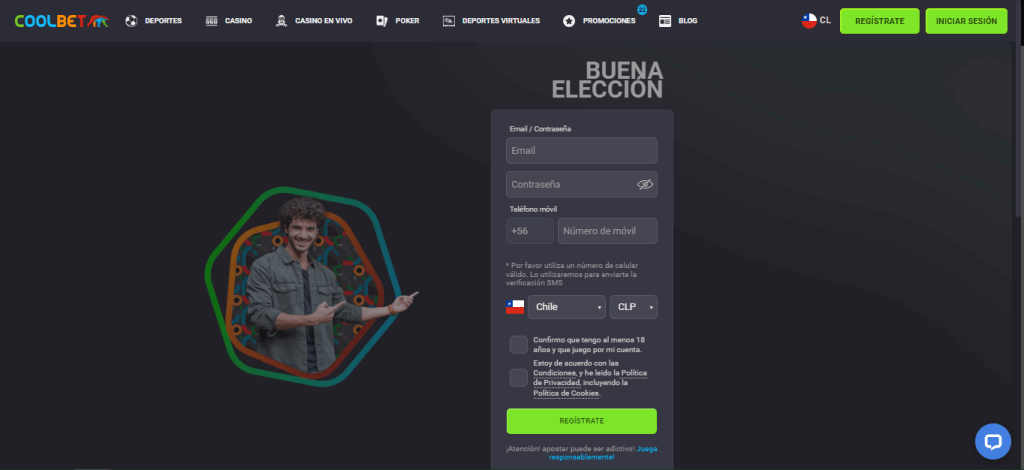This screenshot has height=470, width=1024.
Task: Click the Casino en Vivo dealer icon
Action: point(281,21)
